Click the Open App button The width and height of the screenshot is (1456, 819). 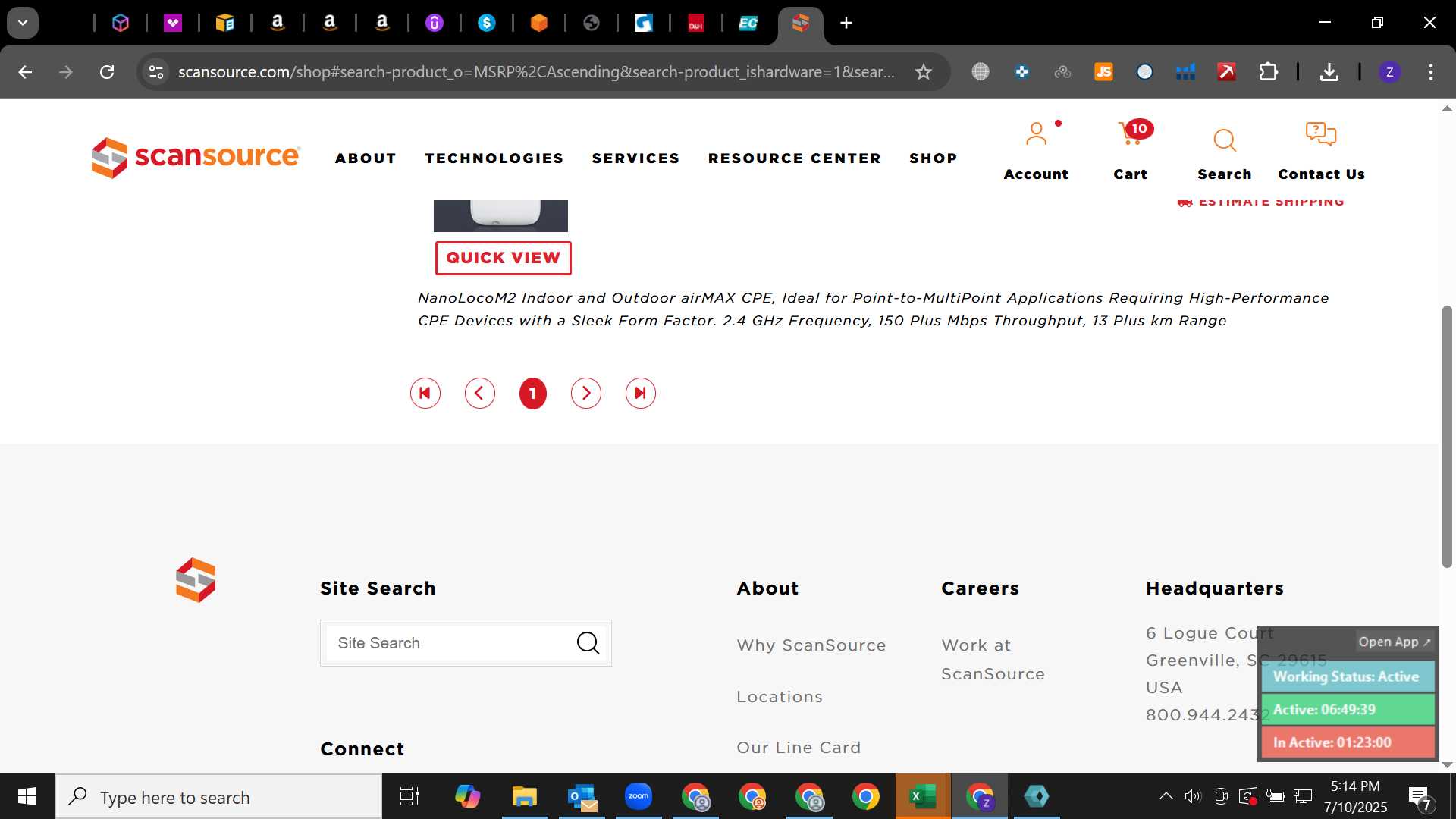[x=1394, y=642]
